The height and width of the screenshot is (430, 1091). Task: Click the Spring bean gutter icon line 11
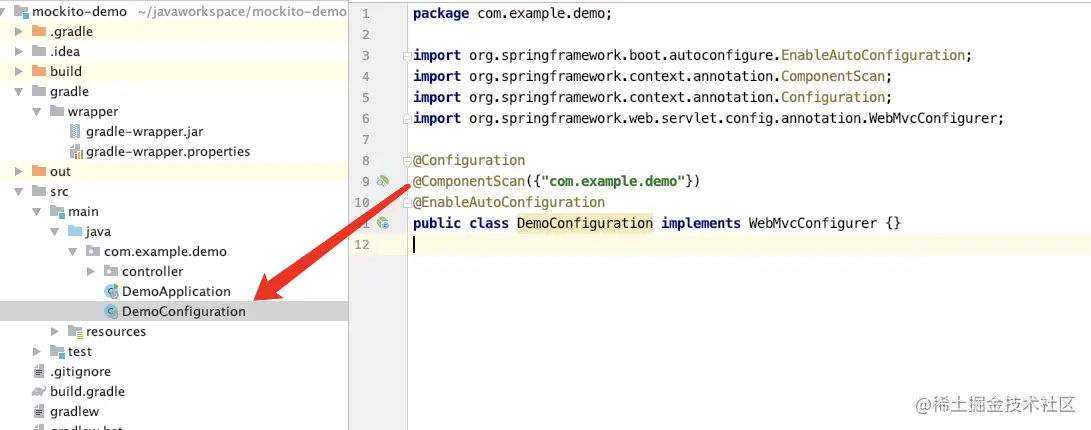(x=383, y=223)
